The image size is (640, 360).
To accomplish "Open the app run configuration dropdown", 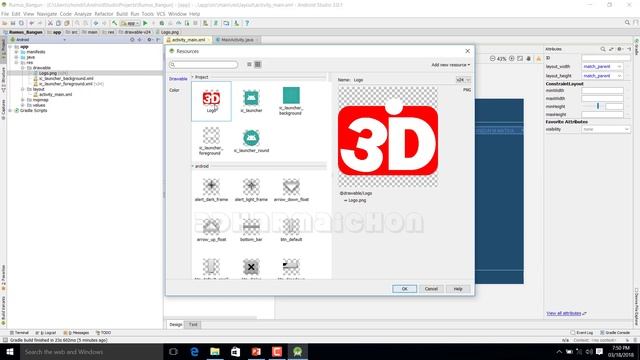I will tap(130, 23).
